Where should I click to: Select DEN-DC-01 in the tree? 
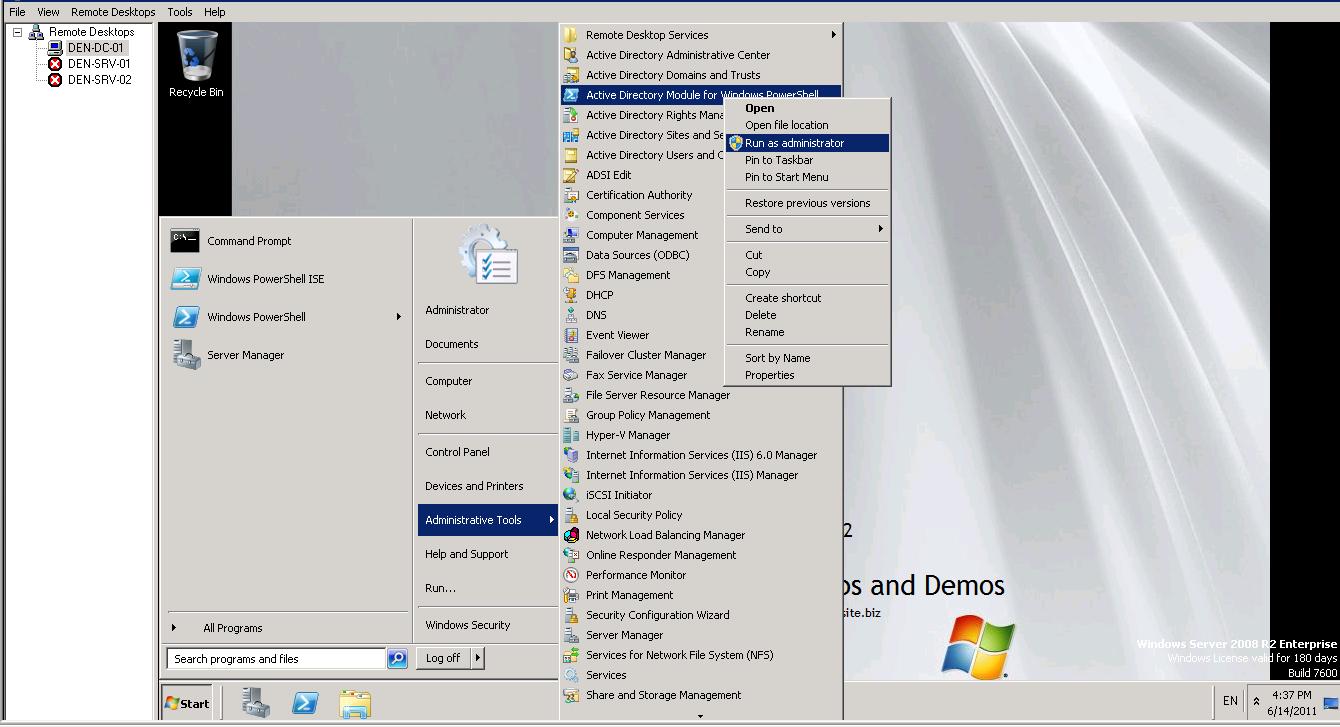coord(95,48)
